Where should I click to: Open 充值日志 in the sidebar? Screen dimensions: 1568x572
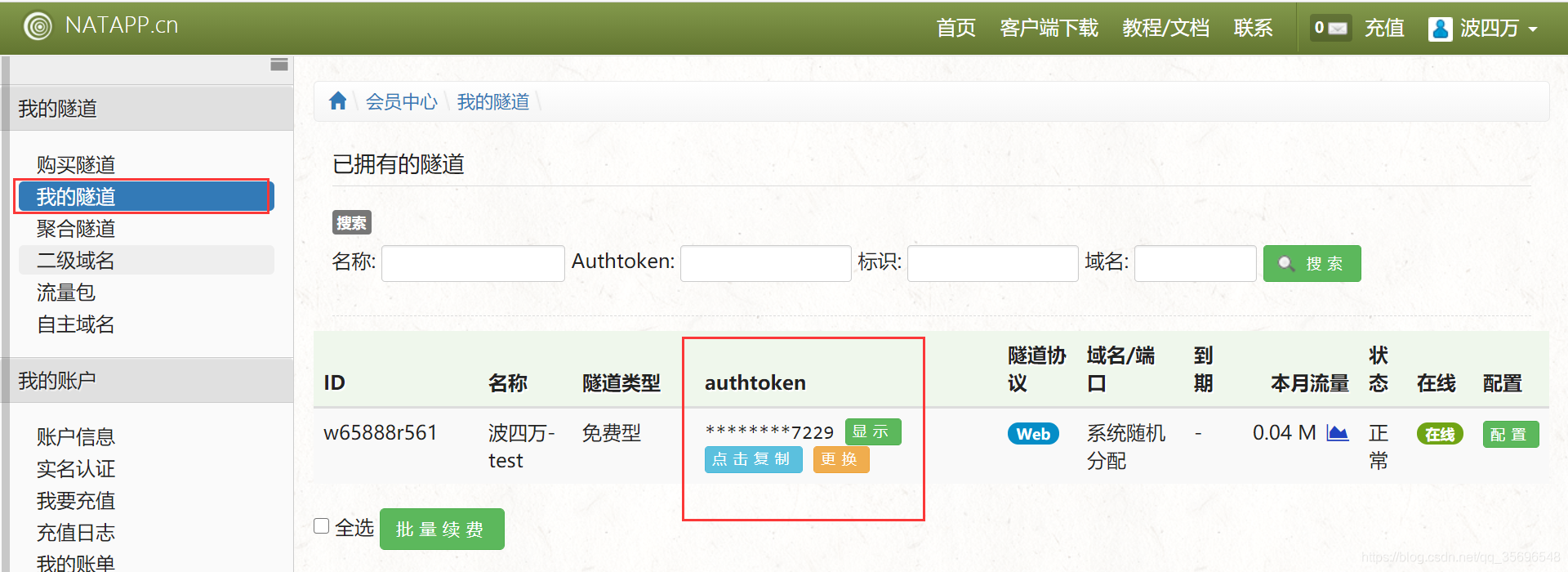(76, 533)
